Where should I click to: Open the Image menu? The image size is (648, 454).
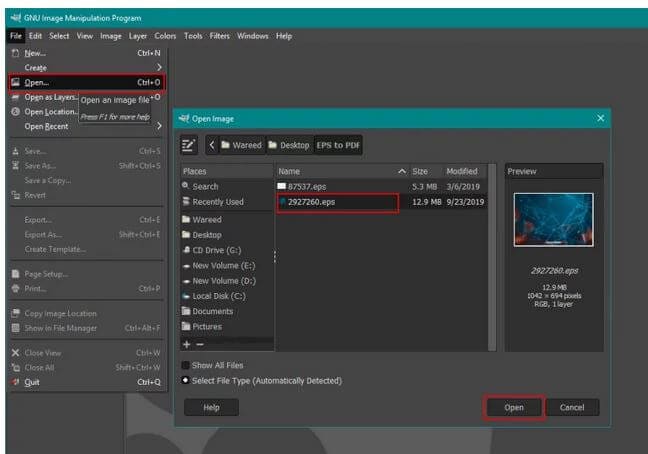click(x=111, y=36)
